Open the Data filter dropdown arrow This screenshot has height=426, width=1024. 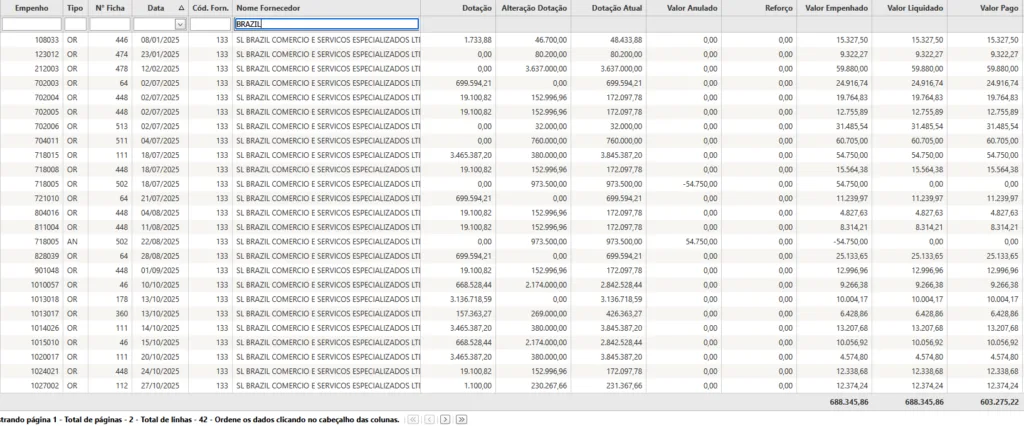tap(180, 24)
